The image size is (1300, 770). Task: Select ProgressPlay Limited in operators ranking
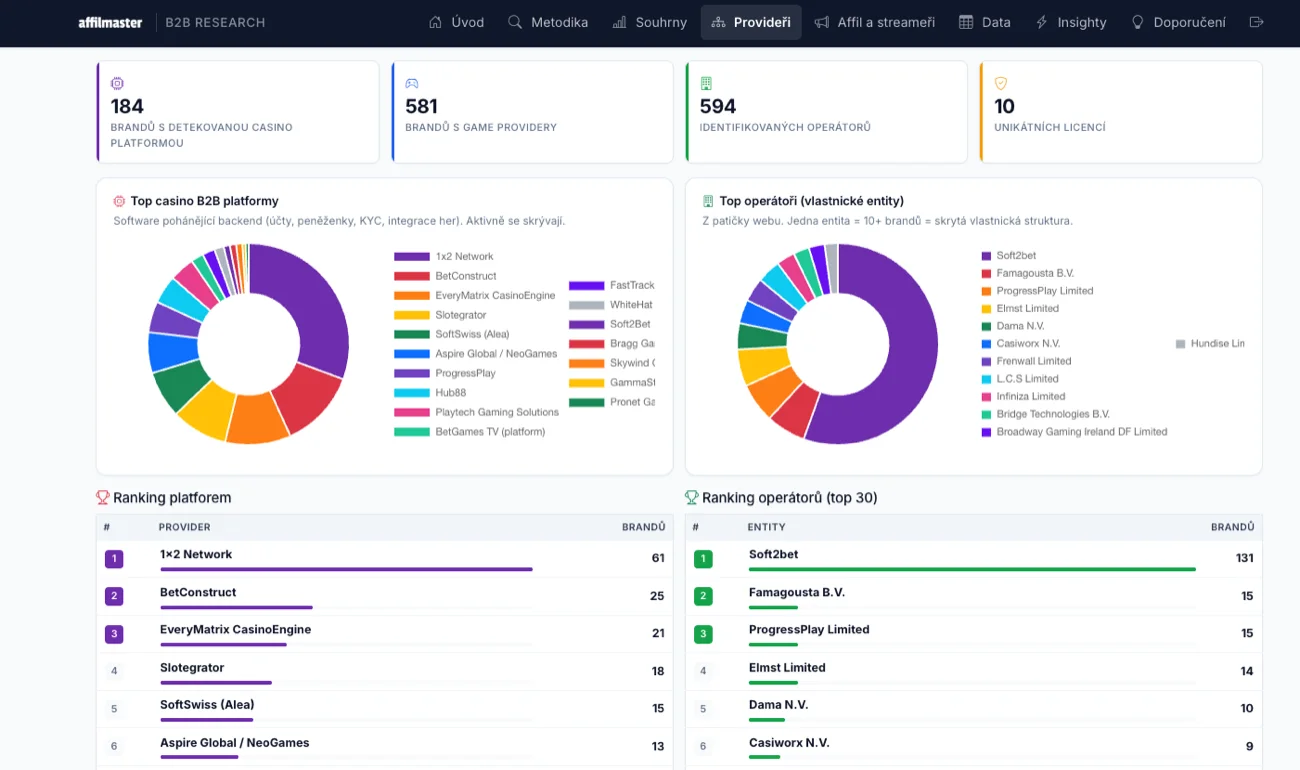click(x=974, y=634)
